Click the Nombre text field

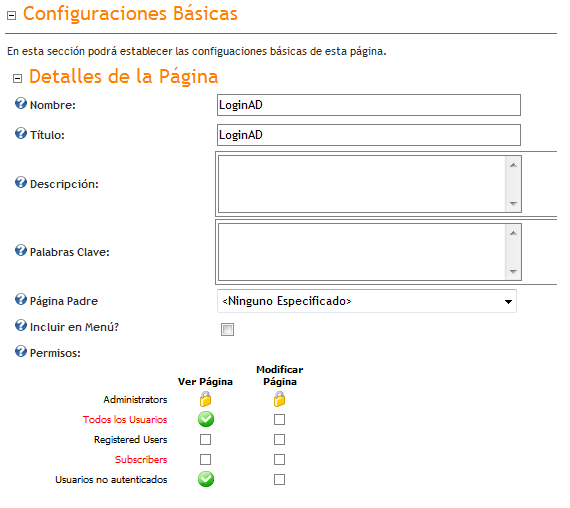click(369, 105)
